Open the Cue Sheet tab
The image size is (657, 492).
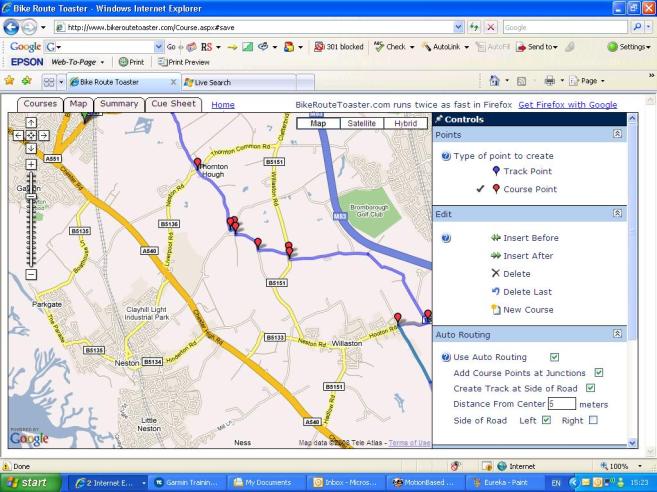173,104
